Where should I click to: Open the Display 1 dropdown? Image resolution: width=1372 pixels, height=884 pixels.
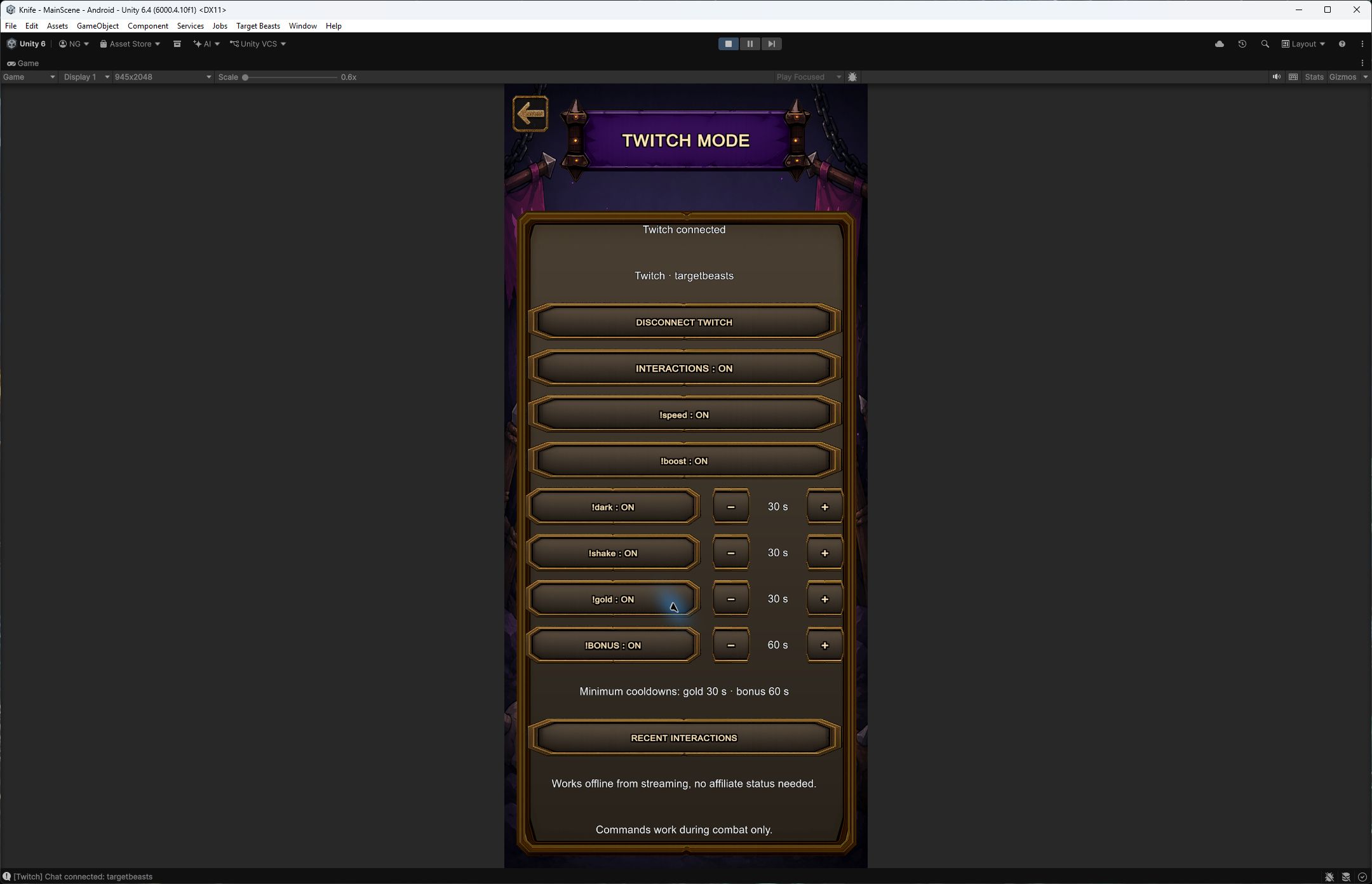coord(86,77)
